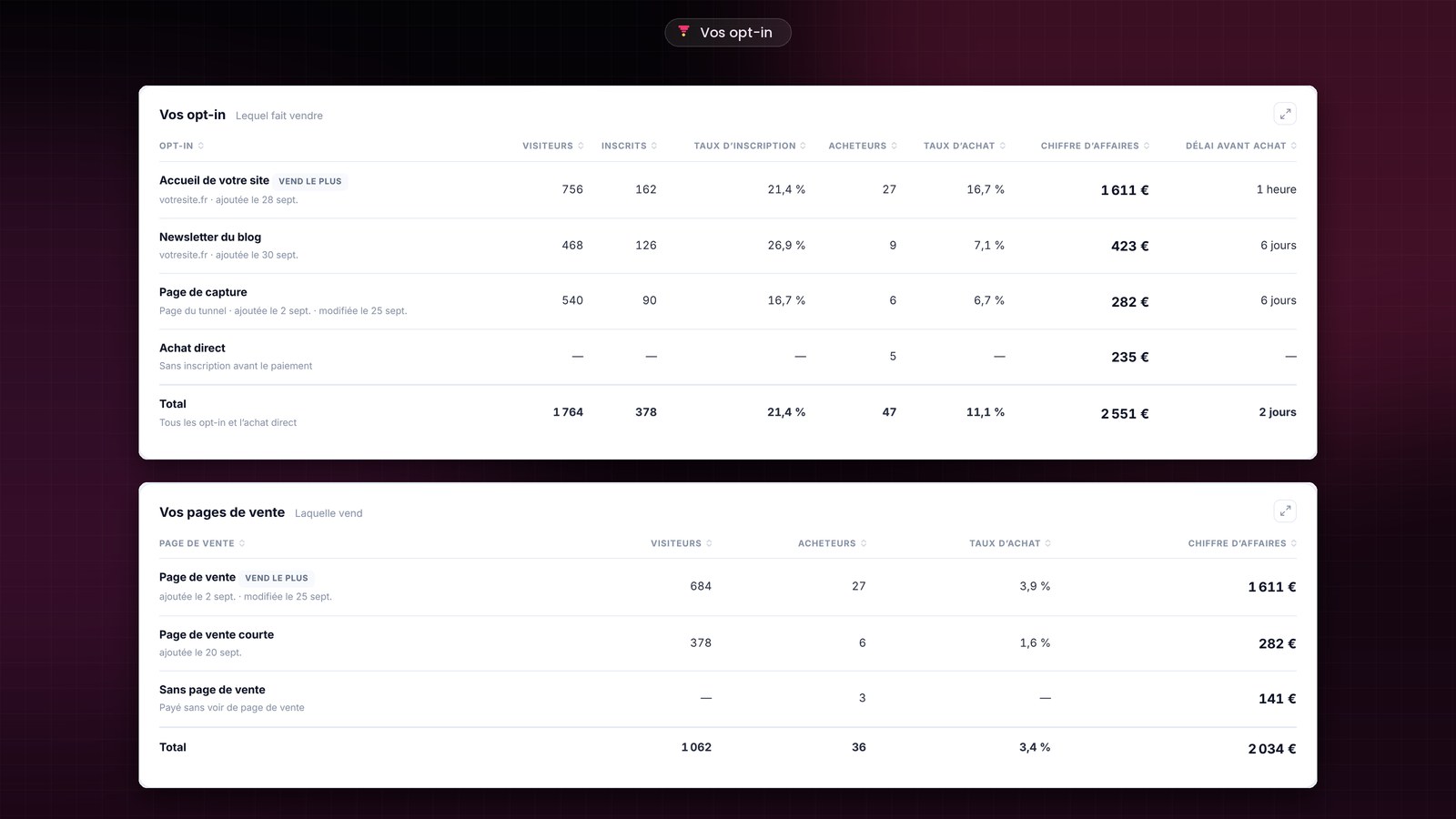Sort sales pages table by CHIFFRE D'AFFAIRES
The width and height of the screenshot is (1456, 819).
pyautogui.click(x=1242, y=543)
